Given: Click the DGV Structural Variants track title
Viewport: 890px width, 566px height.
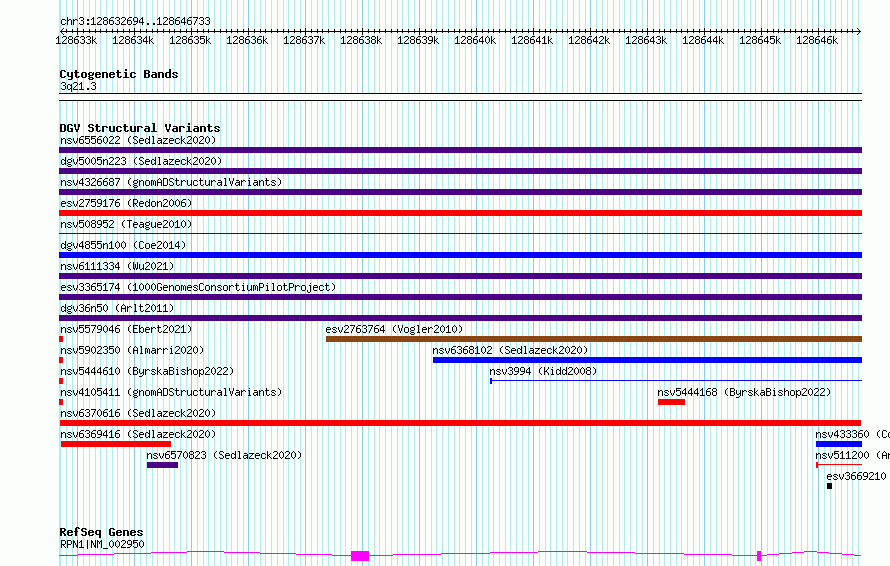Looking at the screenshot, I should pyautogui.click(x=140, y=128).
